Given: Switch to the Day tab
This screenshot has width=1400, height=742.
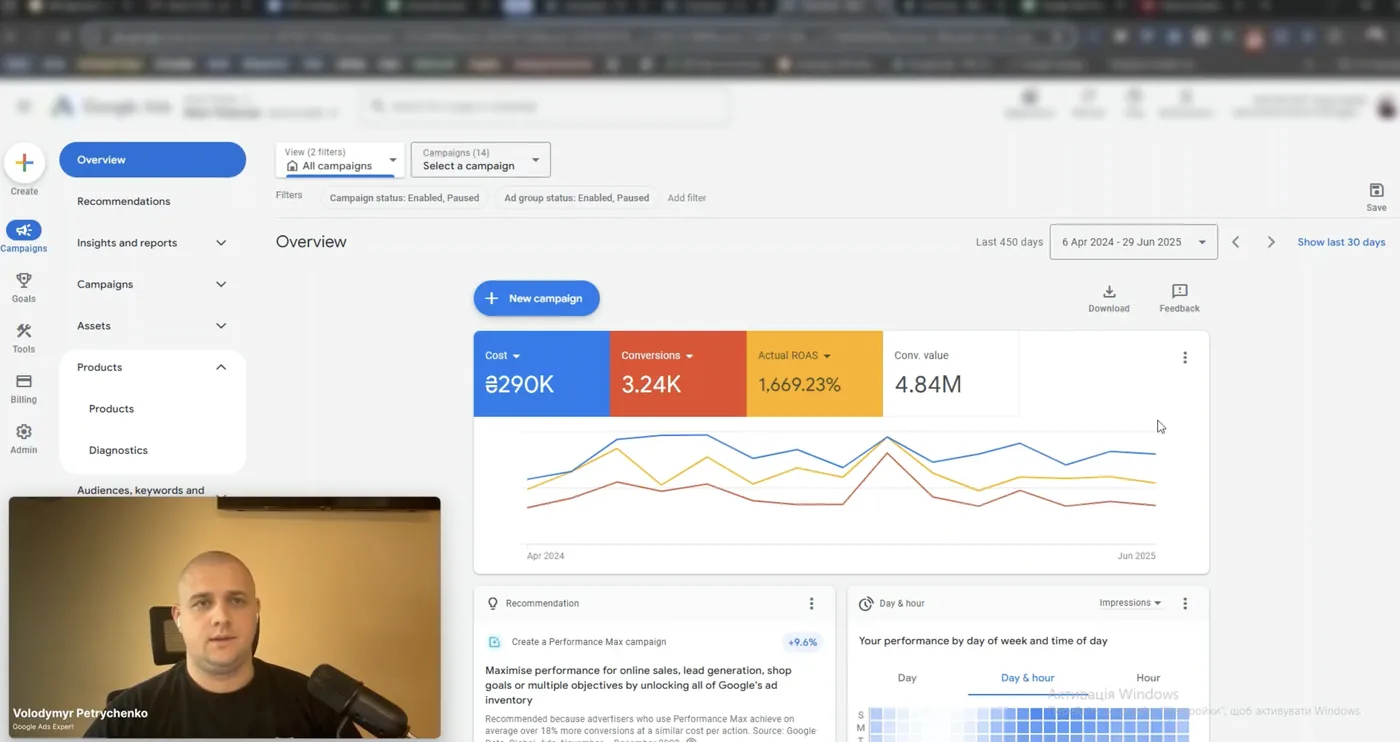Looking at the screenshot, I should pyautogui.click(x=907, y=678).
